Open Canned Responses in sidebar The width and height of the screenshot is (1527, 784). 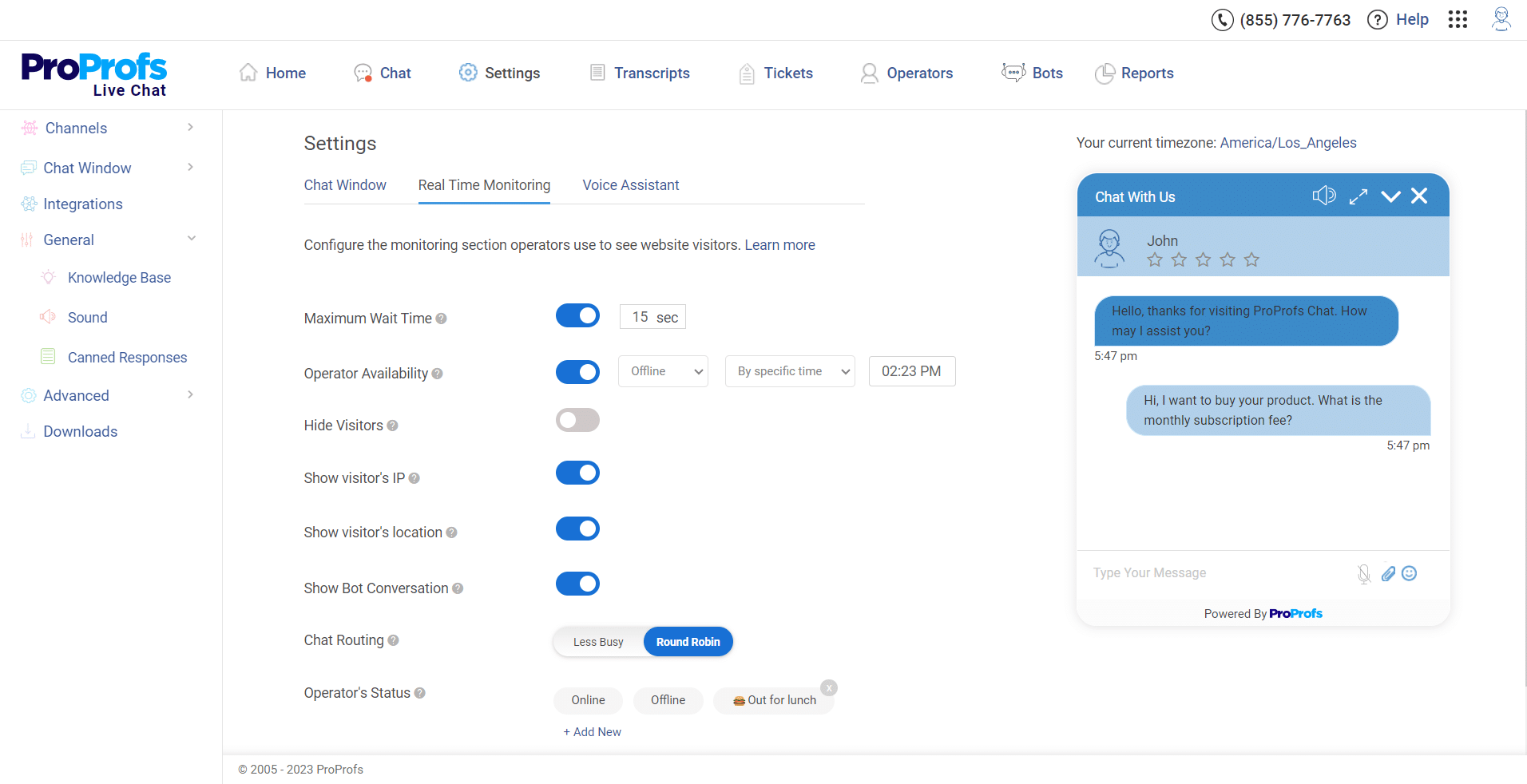pyautogui.click(x=127, y=358)
